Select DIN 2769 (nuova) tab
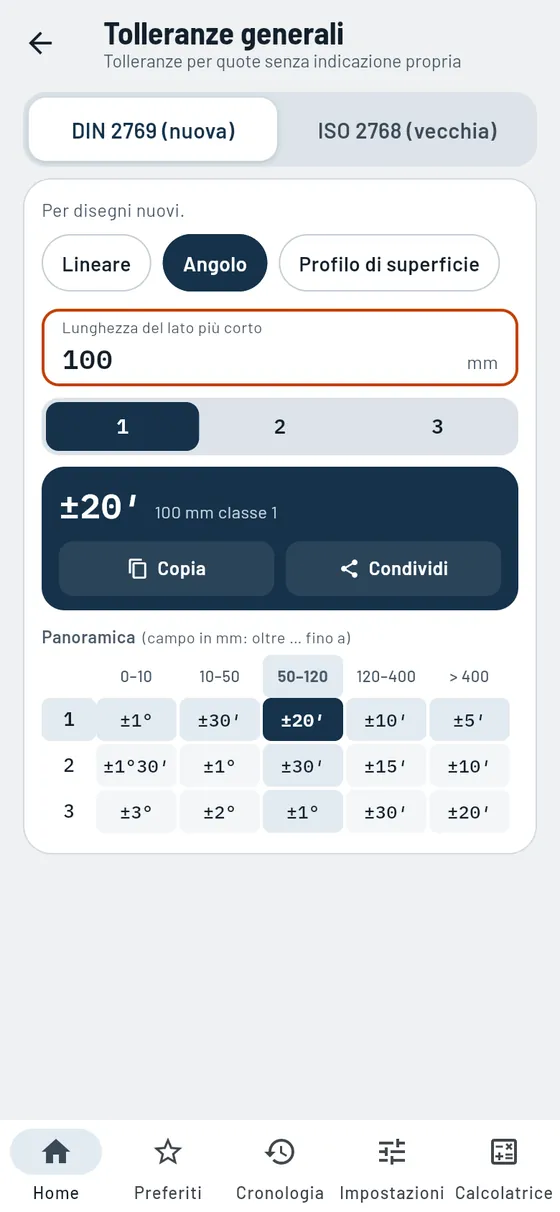The image size is (560, 1212). pyautogui.click(x=153, y=130)
